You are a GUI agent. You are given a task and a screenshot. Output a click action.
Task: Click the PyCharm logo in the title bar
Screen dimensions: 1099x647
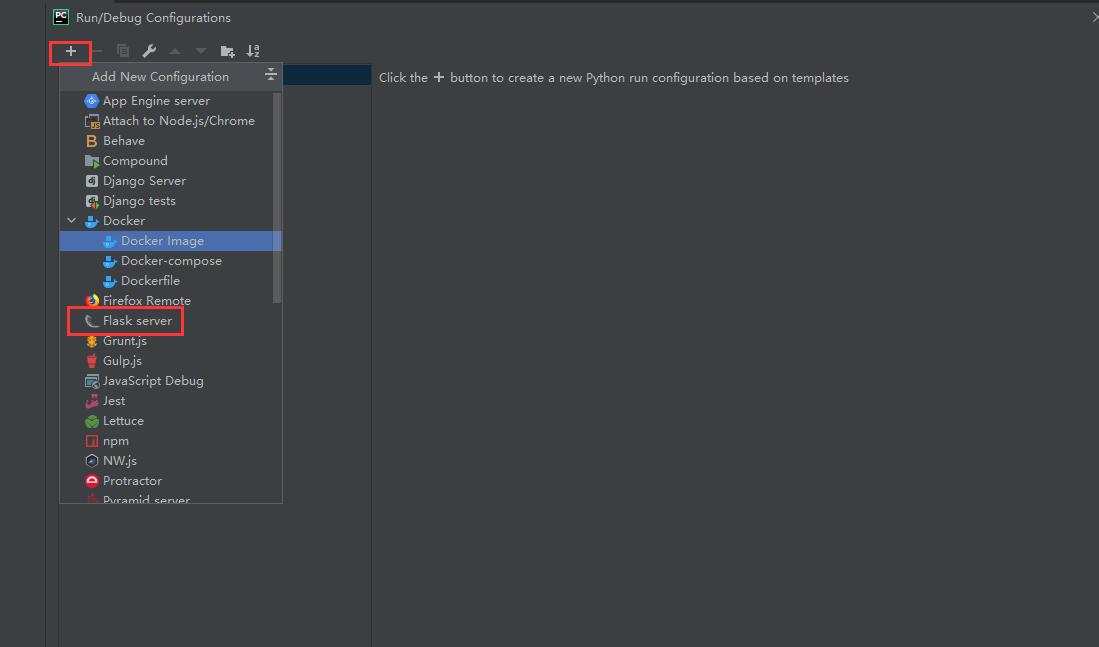click(61, 17)
